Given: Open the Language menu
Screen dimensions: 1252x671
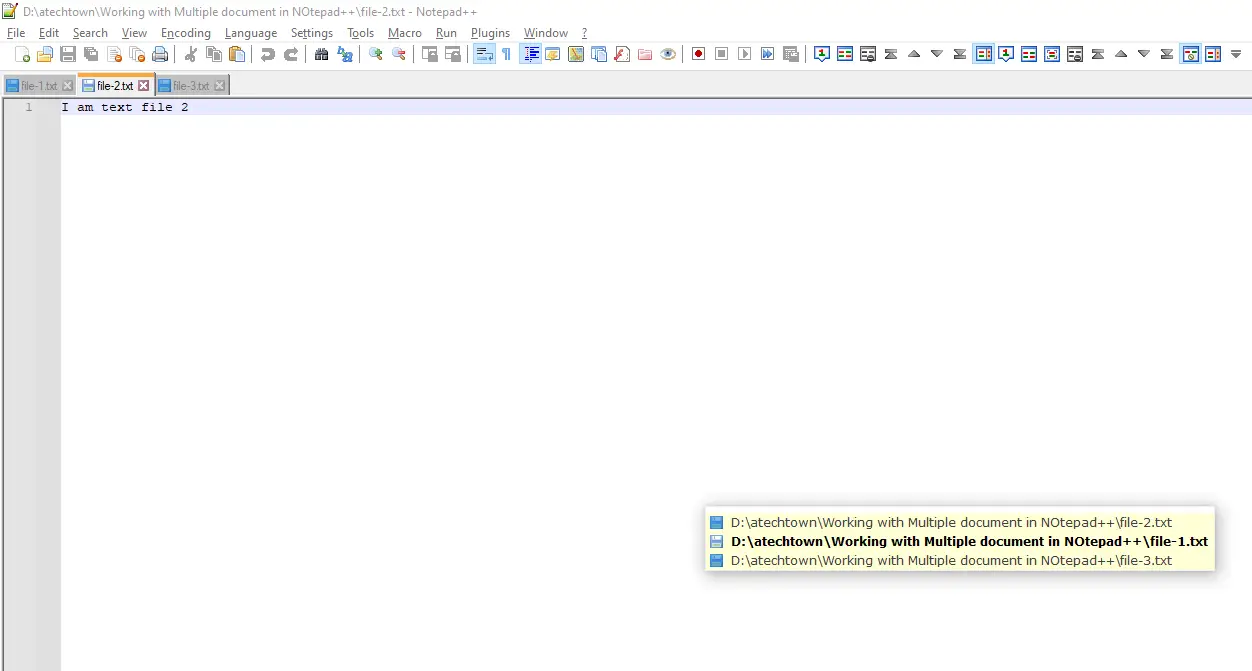Looking at the screenshot, I should tap(251, 33).
